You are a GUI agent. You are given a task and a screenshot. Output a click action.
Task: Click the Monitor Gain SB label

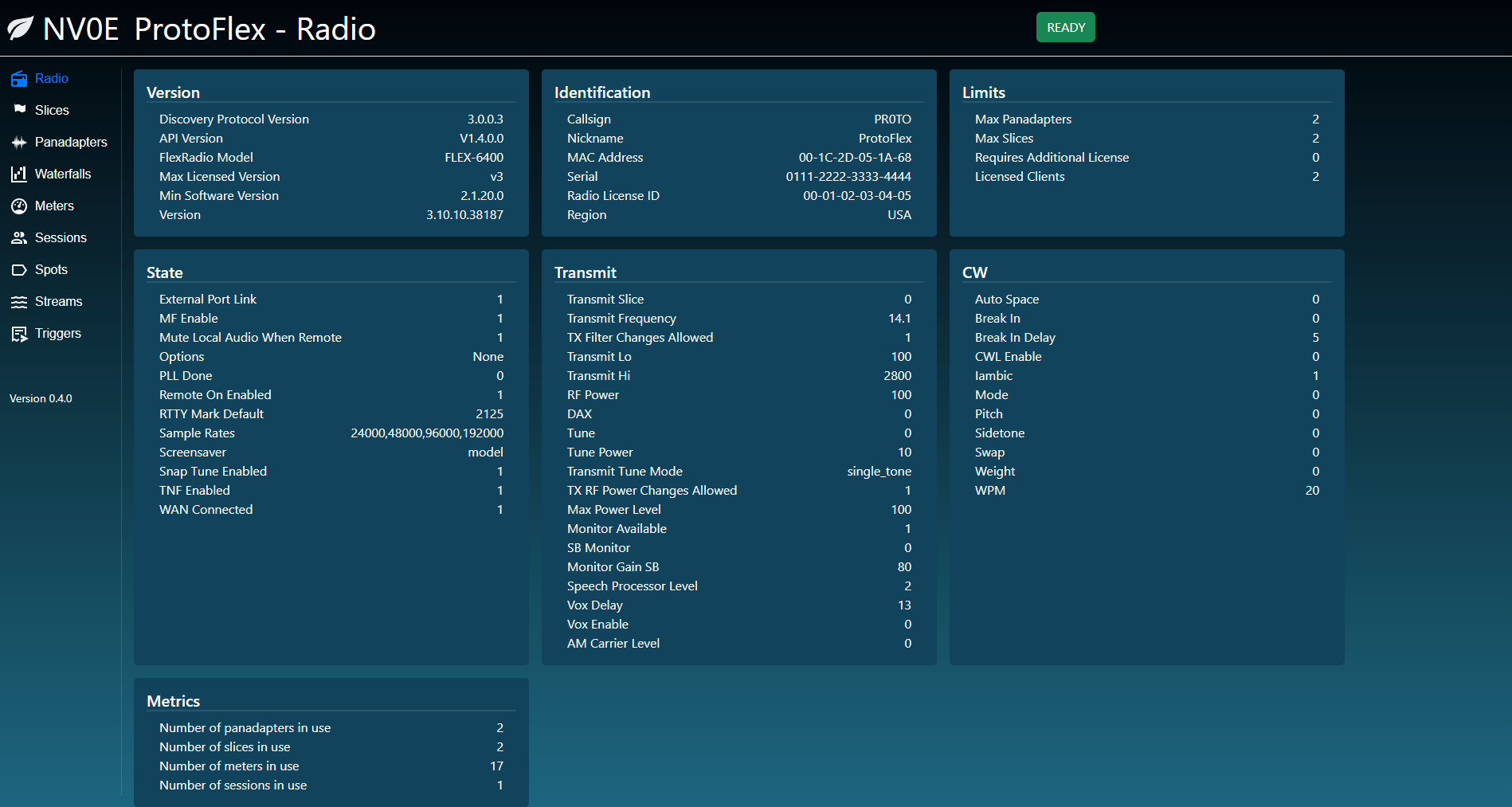[613, 567]
